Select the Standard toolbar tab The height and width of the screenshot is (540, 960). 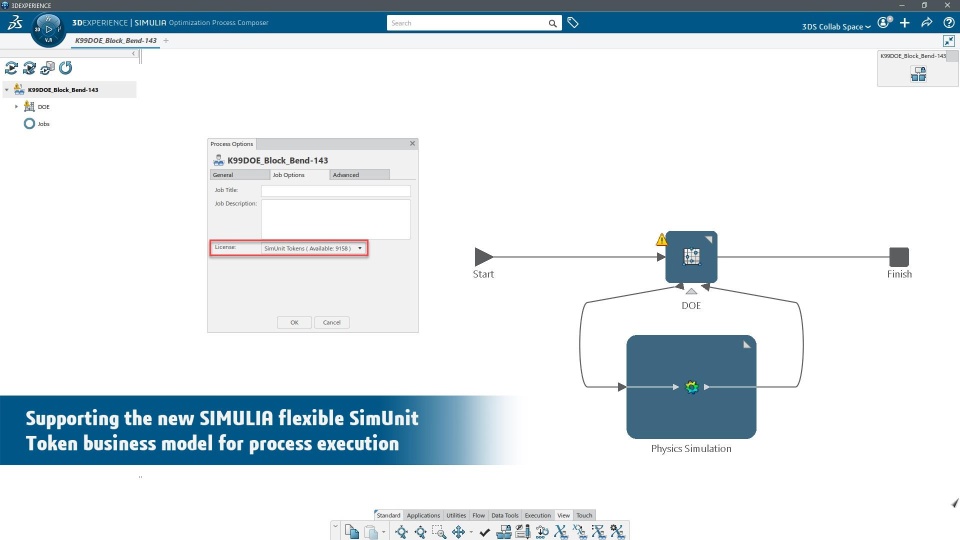tap(388, 516)
